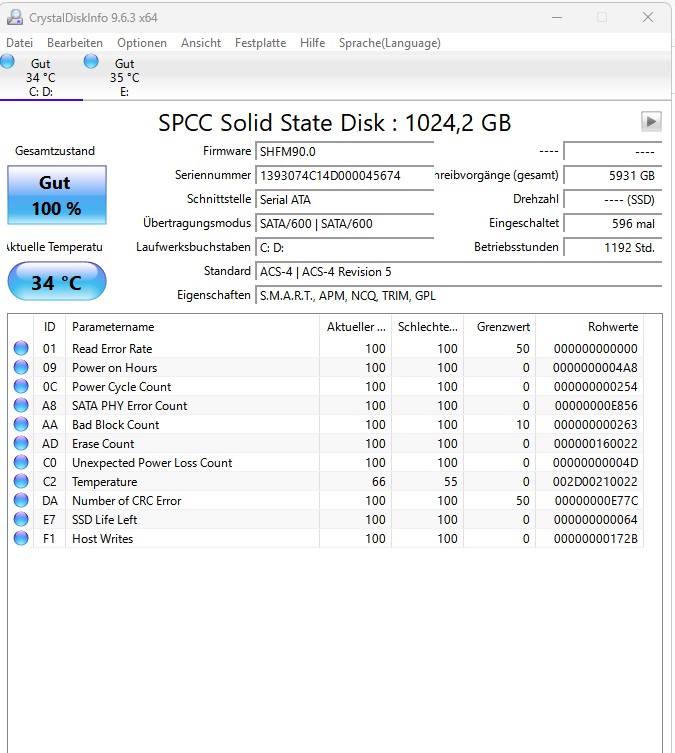Open the Sprache(Language) menu

(389, 43)
